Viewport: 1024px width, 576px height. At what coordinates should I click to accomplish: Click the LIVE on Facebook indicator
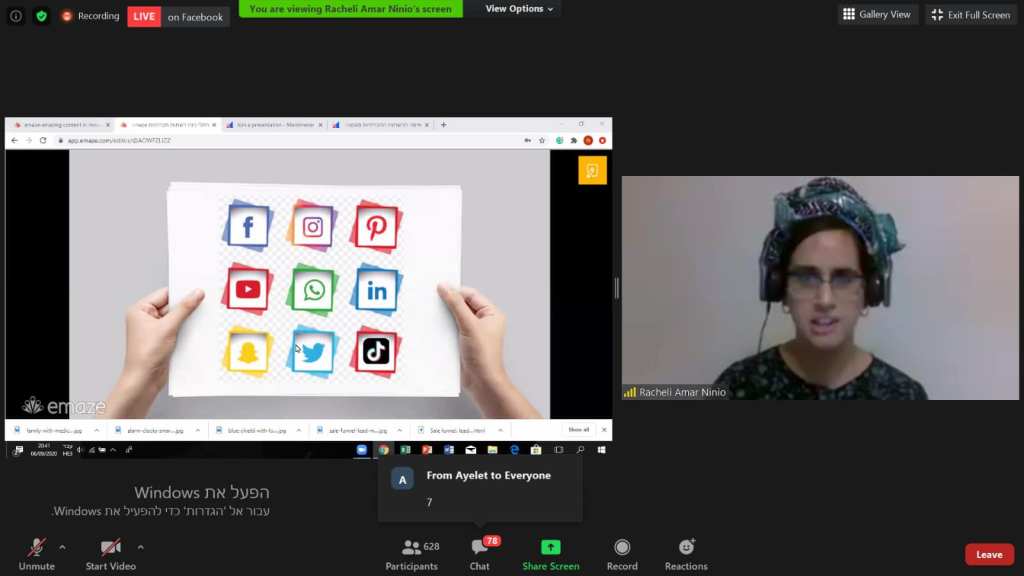click(x=178, y=17)
